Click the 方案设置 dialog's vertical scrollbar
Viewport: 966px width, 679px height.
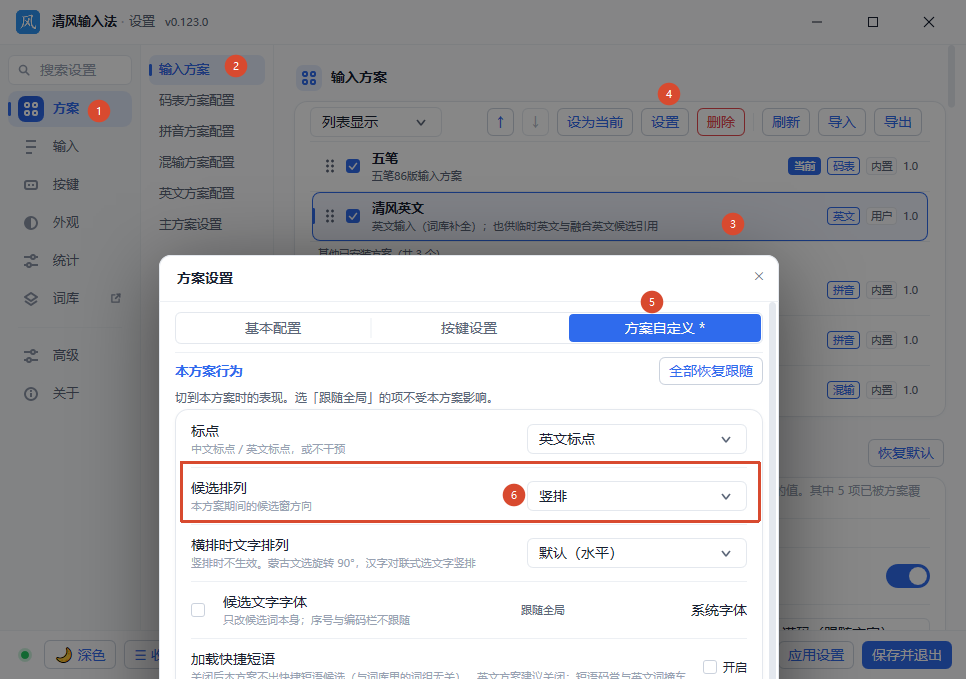tap(773, 490)
